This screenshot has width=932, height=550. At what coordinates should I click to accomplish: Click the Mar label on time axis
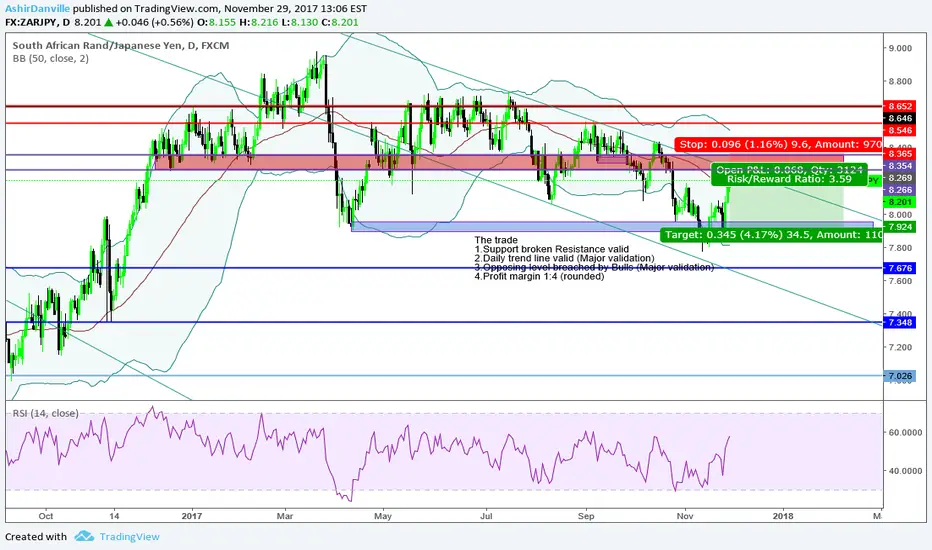pyautogui.click(x=285, y=516)
